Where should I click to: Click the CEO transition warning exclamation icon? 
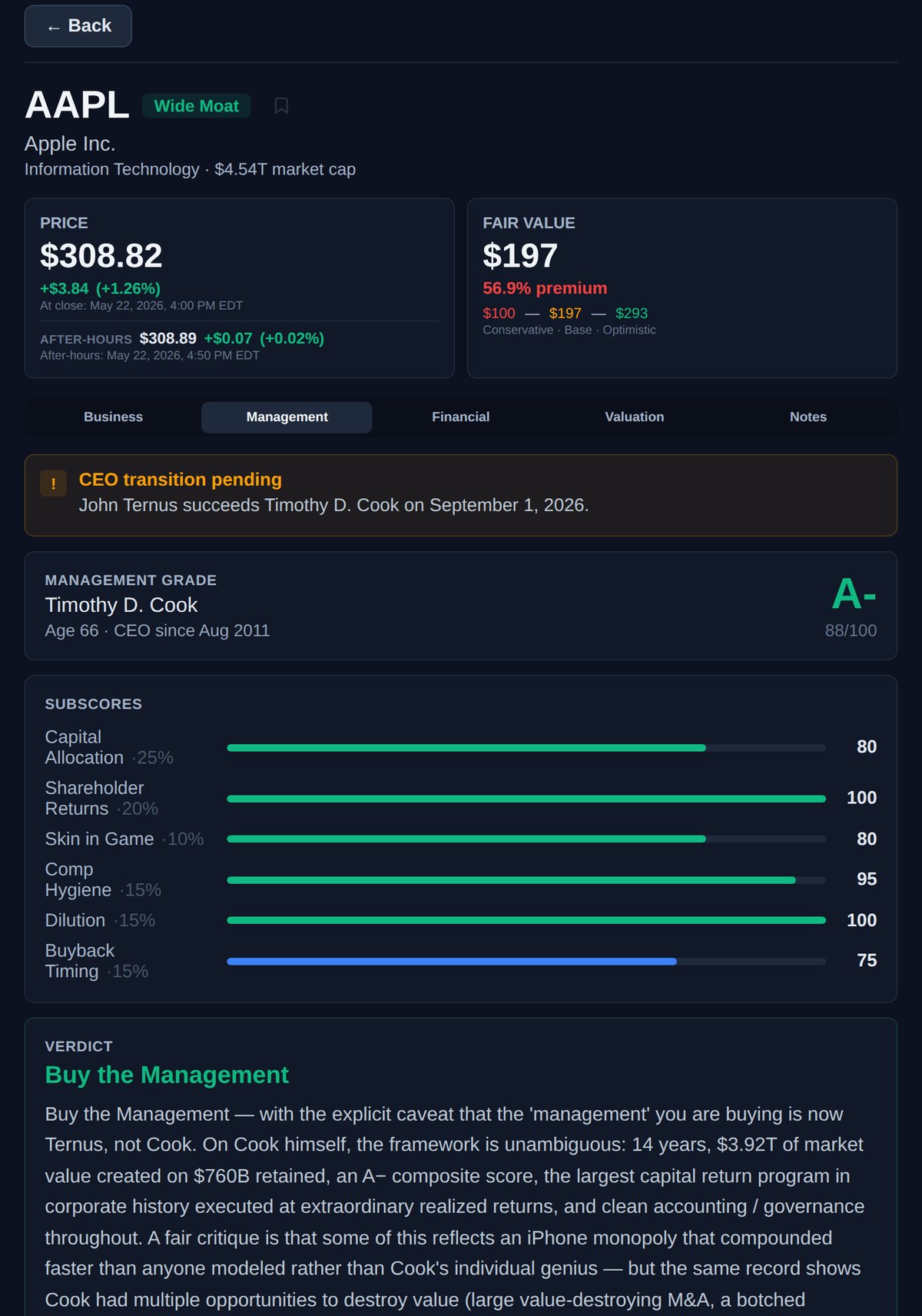coord(53,484)
